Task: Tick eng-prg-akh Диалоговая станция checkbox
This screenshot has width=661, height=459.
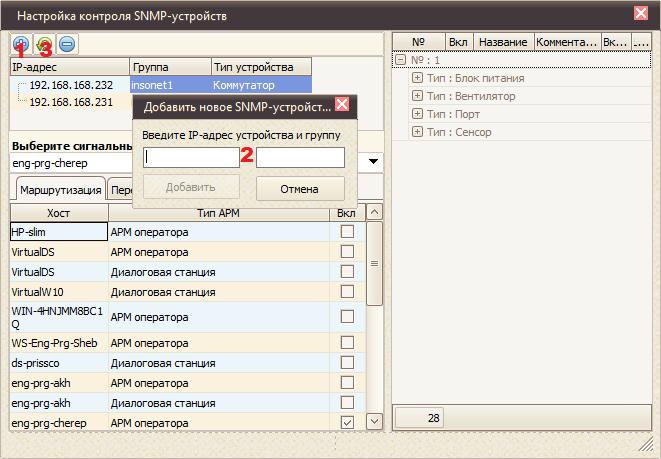Action: click(347, 403)
